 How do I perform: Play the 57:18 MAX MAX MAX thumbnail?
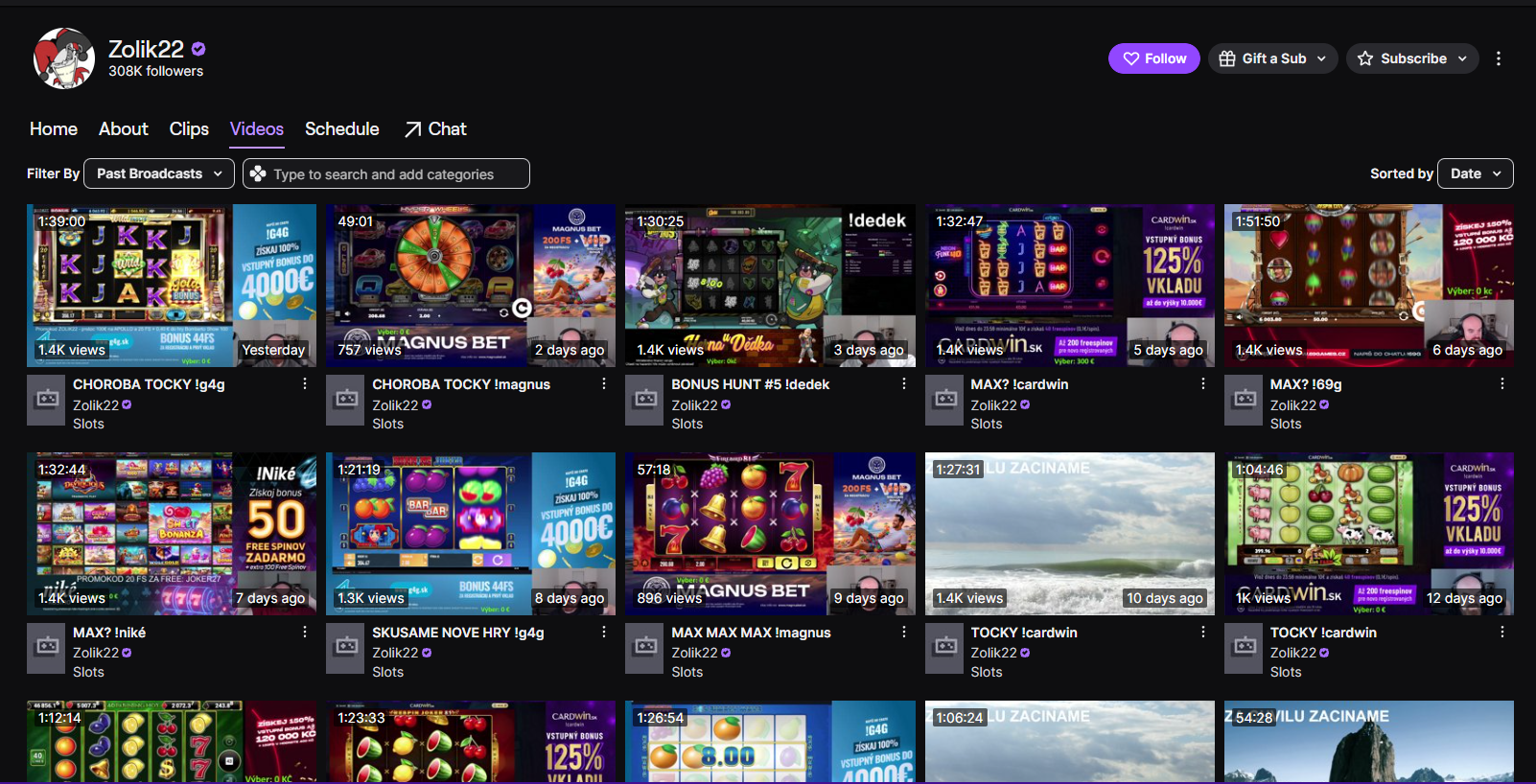[x=770, y=534]
